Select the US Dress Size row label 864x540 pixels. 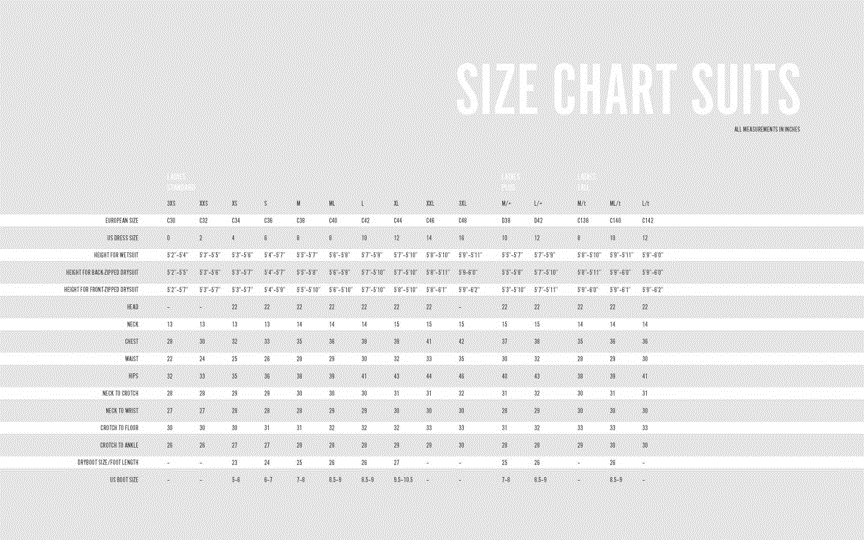(x=122, y=238)
